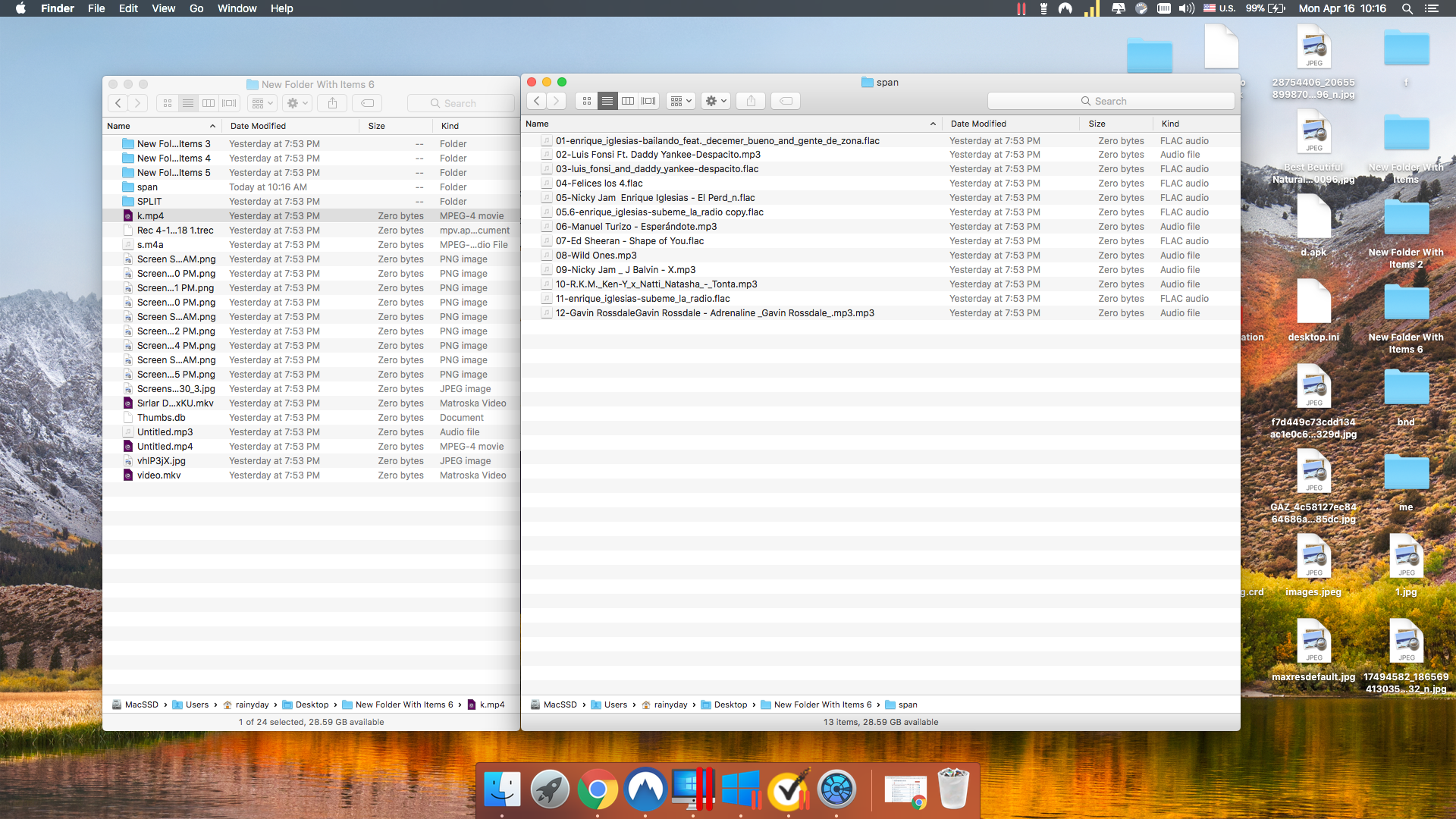Select k.mp4 icon in left window list

point(128,216)
